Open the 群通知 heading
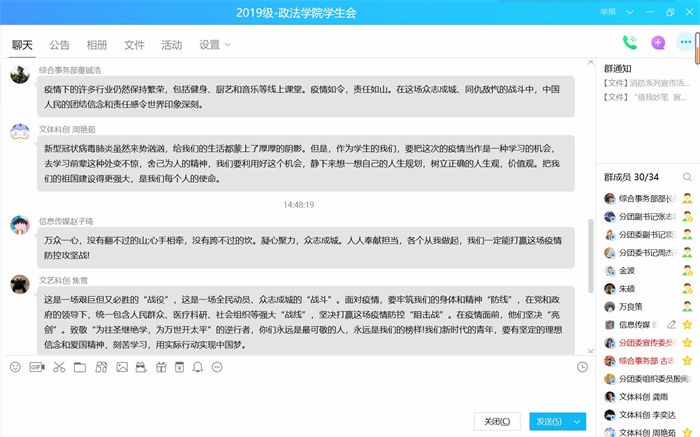The width and height of the screenshot is (700, 437). pos(617,69)
